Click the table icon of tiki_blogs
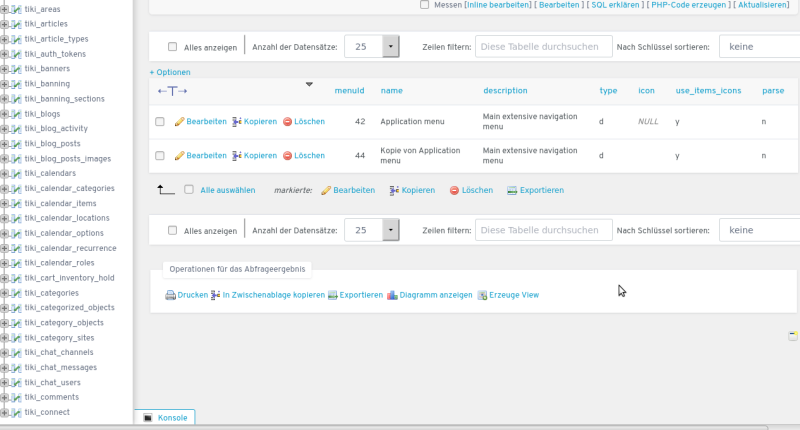The width and height of the screenshot is (800, 430). [16, 114]
